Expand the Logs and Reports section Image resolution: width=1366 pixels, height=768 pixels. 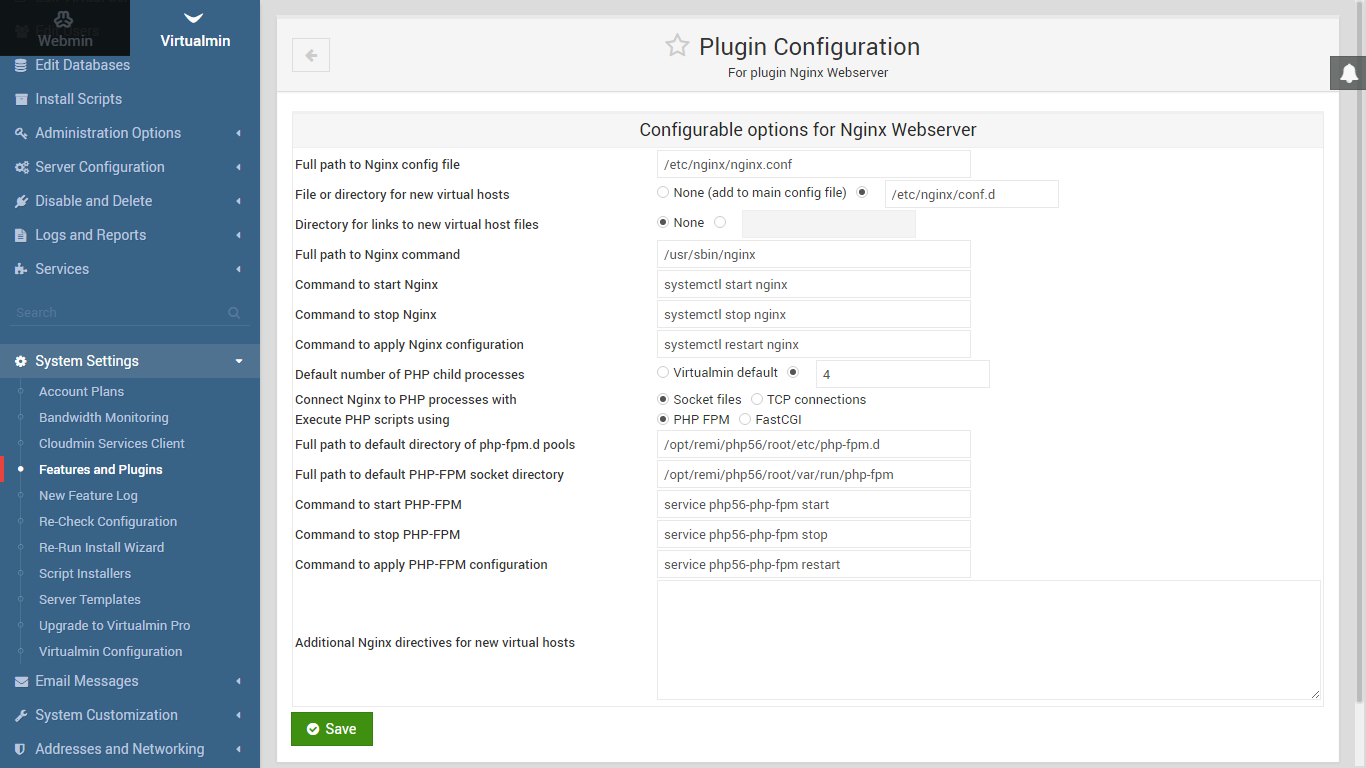[x=90, y=235]
